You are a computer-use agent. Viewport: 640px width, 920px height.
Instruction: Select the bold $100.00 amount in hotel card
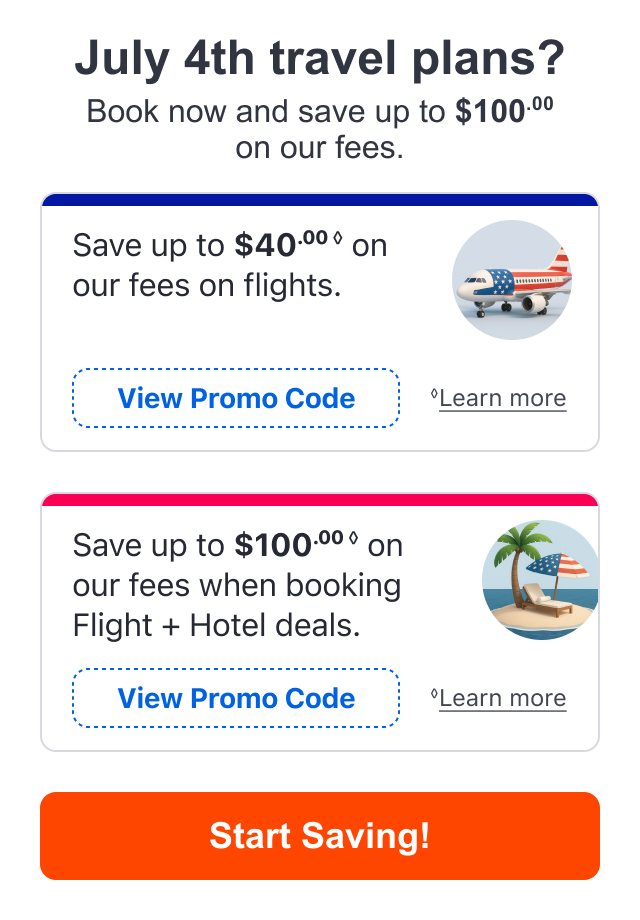[289, 544]
